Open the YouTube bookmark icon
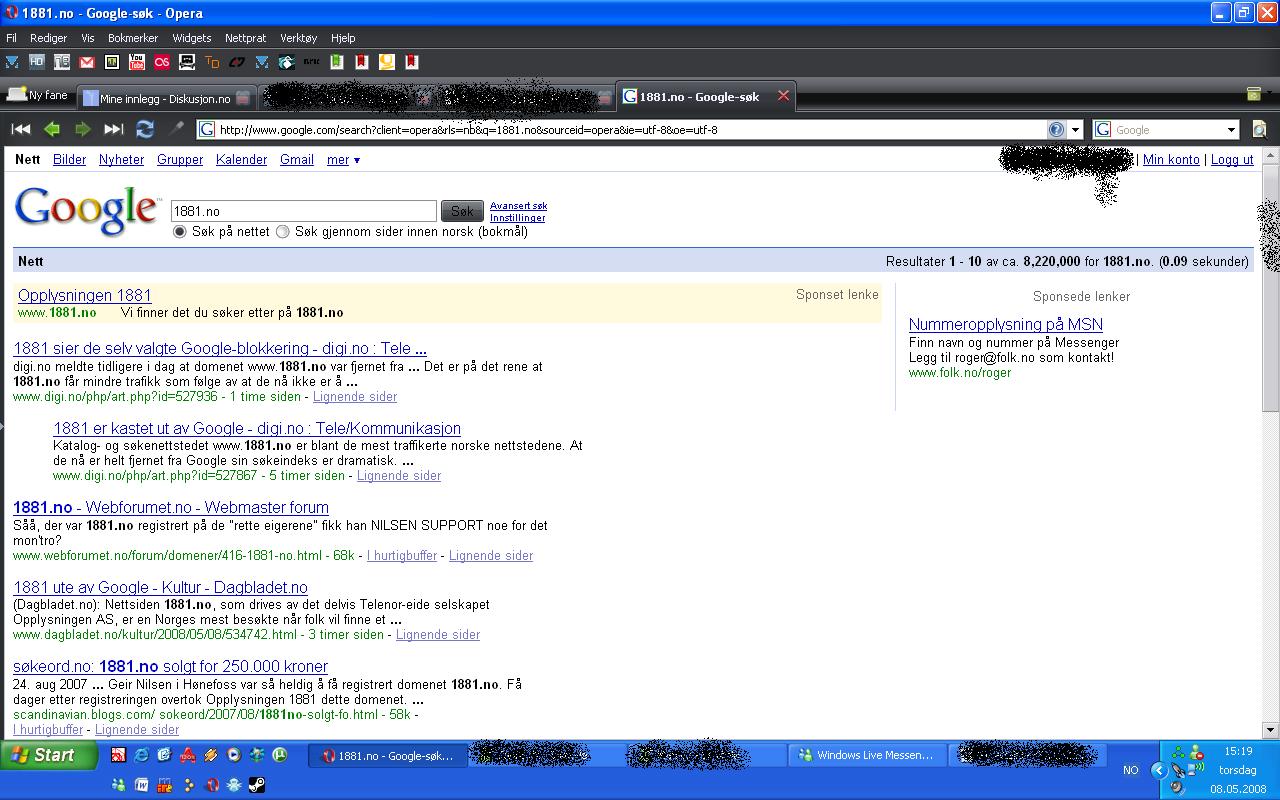The image size is (1280, 800). [137, 62]
